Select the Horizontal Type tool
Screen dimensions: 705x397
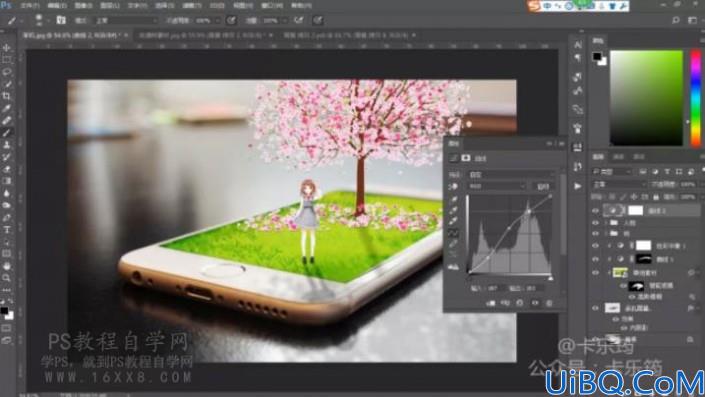point(7,230)
